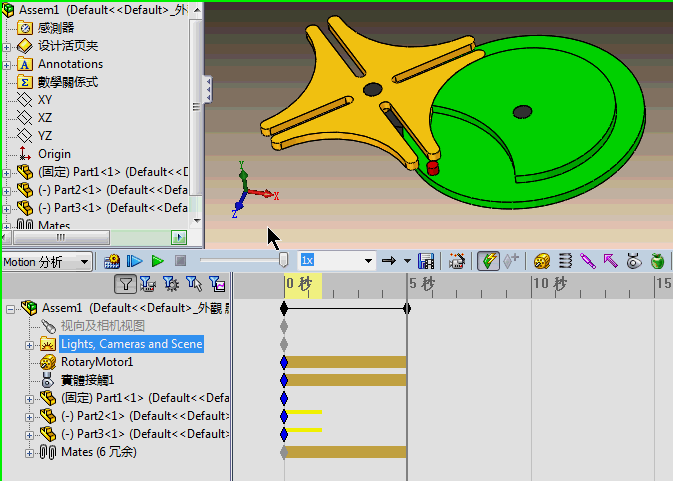Select the XZ plane
Image resolution: width=673 pixels, height=481 pixels.
click(45, 118)
